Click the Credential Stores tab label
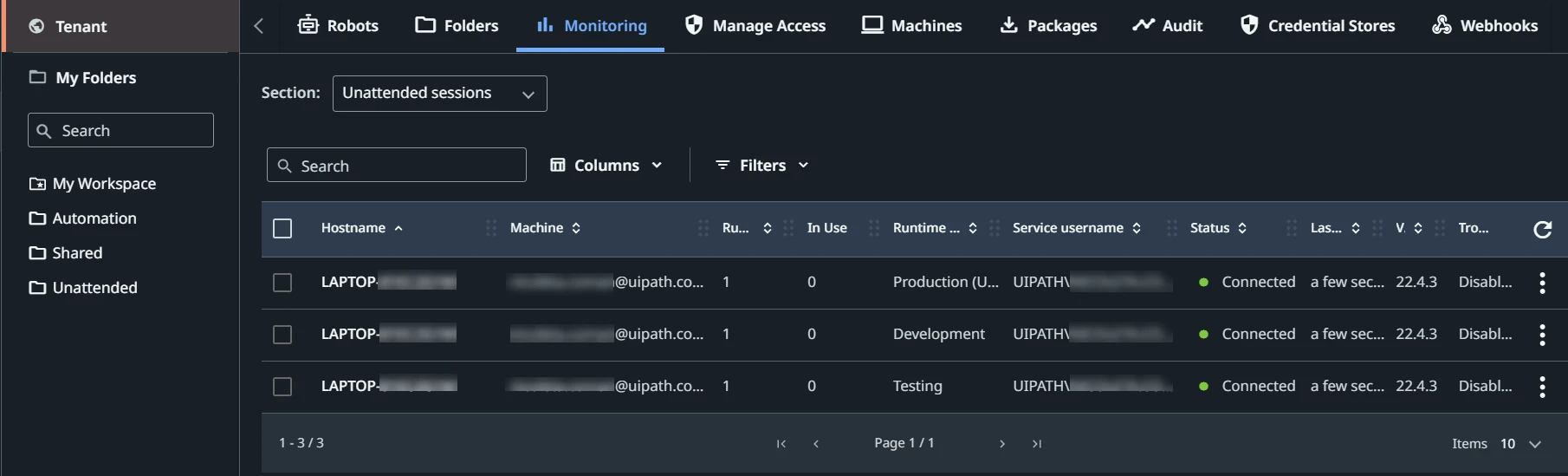Viewport: 1568px width, 476px height. click(x=1332, y=26)
